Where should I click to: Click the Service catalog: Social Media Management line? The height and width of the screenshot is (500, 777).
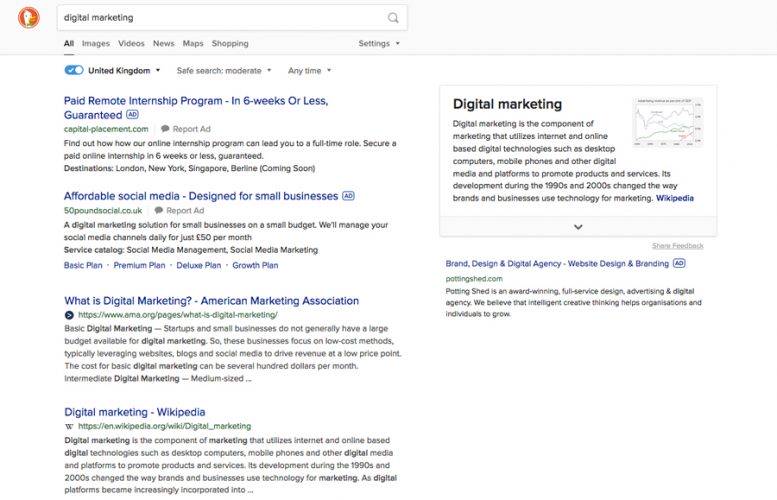point(191,250)
